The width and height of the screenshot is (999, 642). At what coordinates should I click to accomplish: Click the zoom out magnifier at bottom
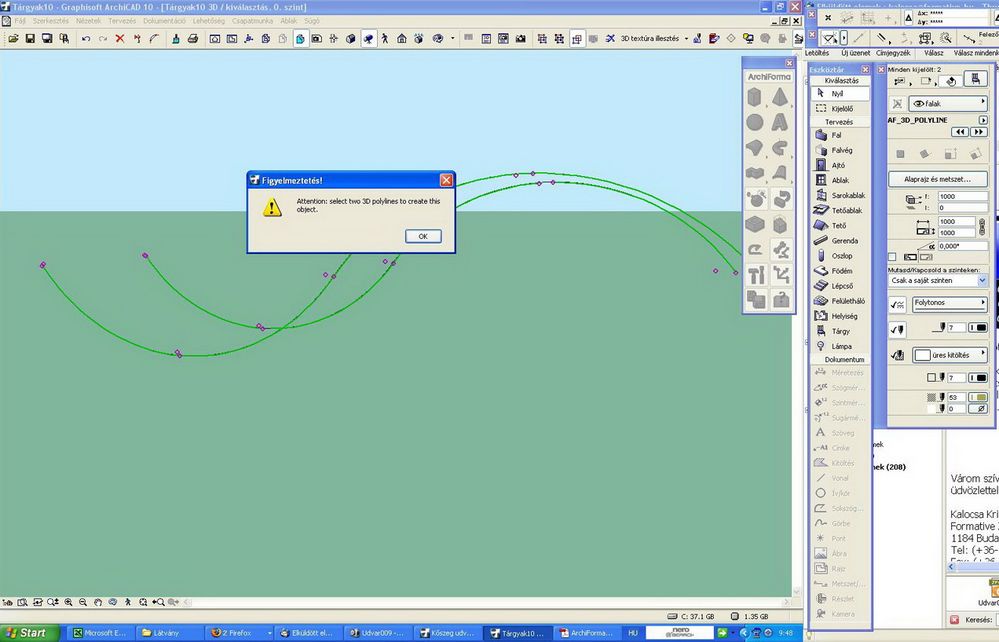tap(83, 602)
